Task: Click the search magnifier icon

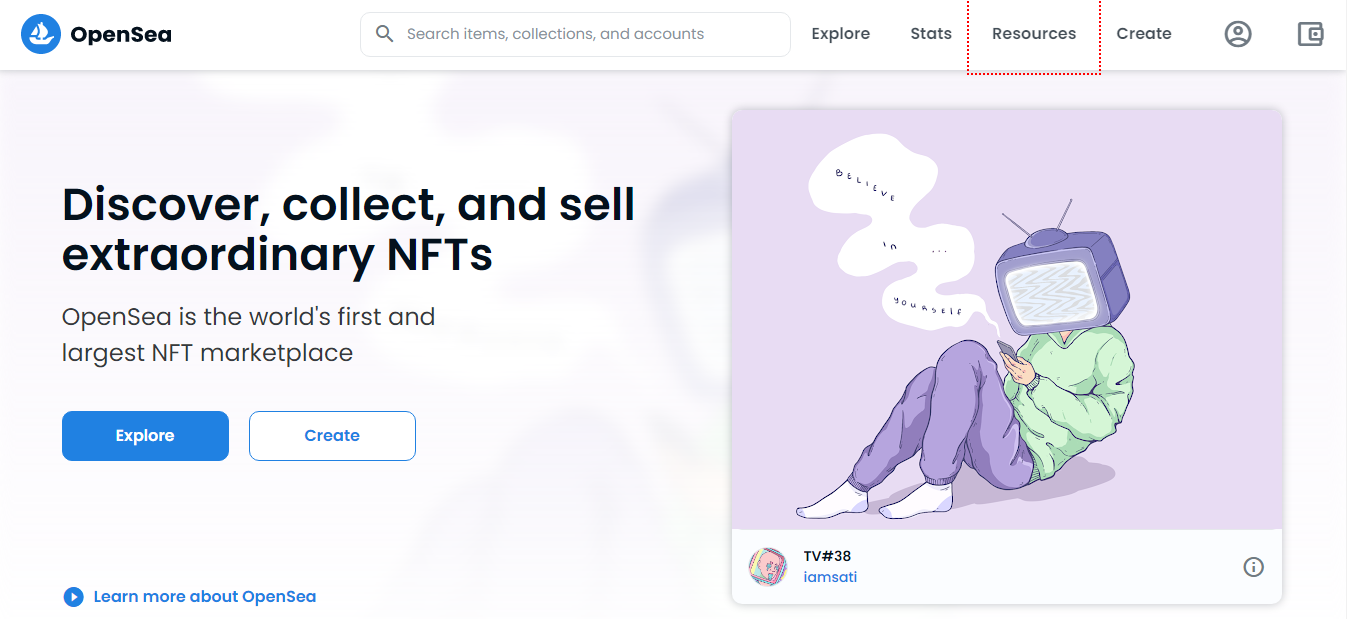Action: click(385, 34)
